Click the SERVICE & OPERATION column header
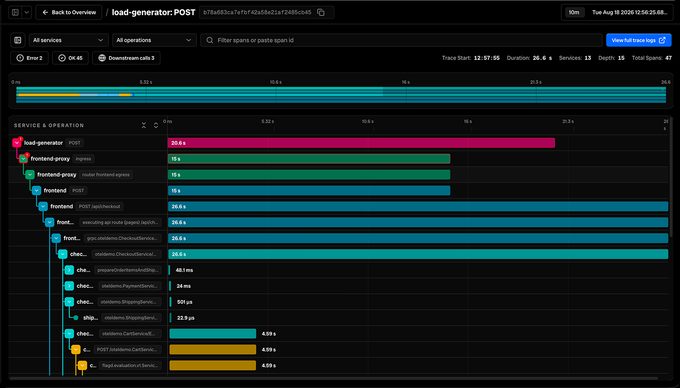Viewport: 680px width, 388px height. [x=49, y=125]
